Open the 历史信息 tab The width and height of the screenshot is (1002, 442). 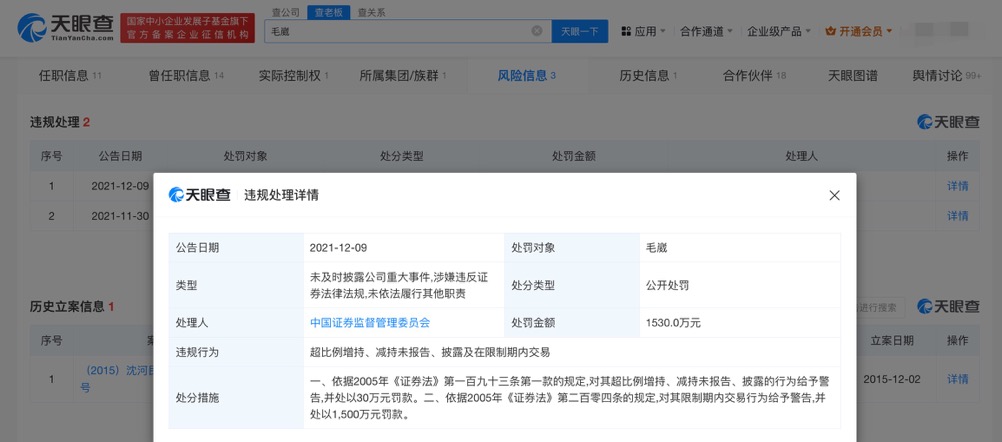[648, 75]
